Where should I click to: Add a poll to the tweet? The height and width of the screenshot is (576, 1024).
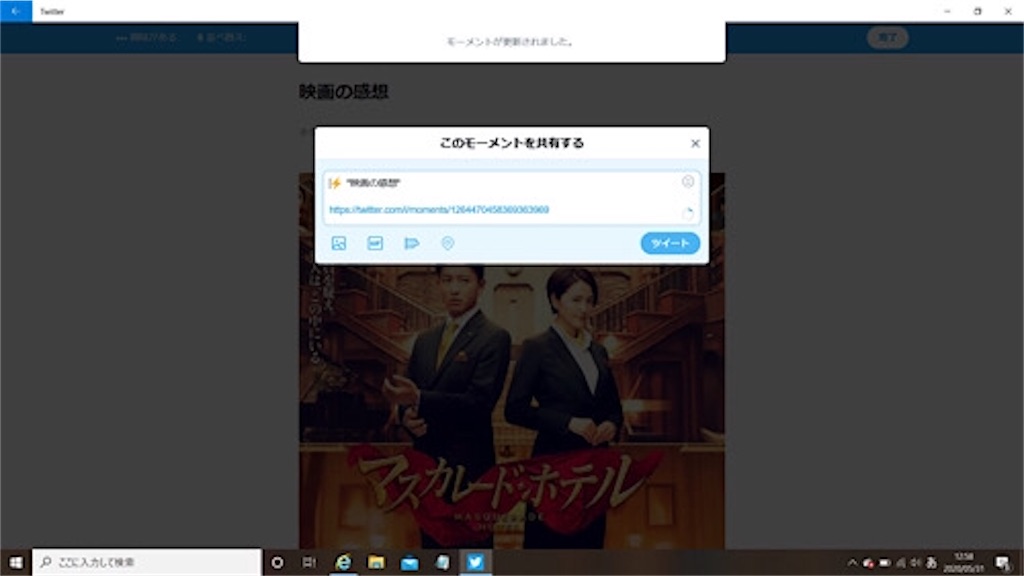[411, 244]
